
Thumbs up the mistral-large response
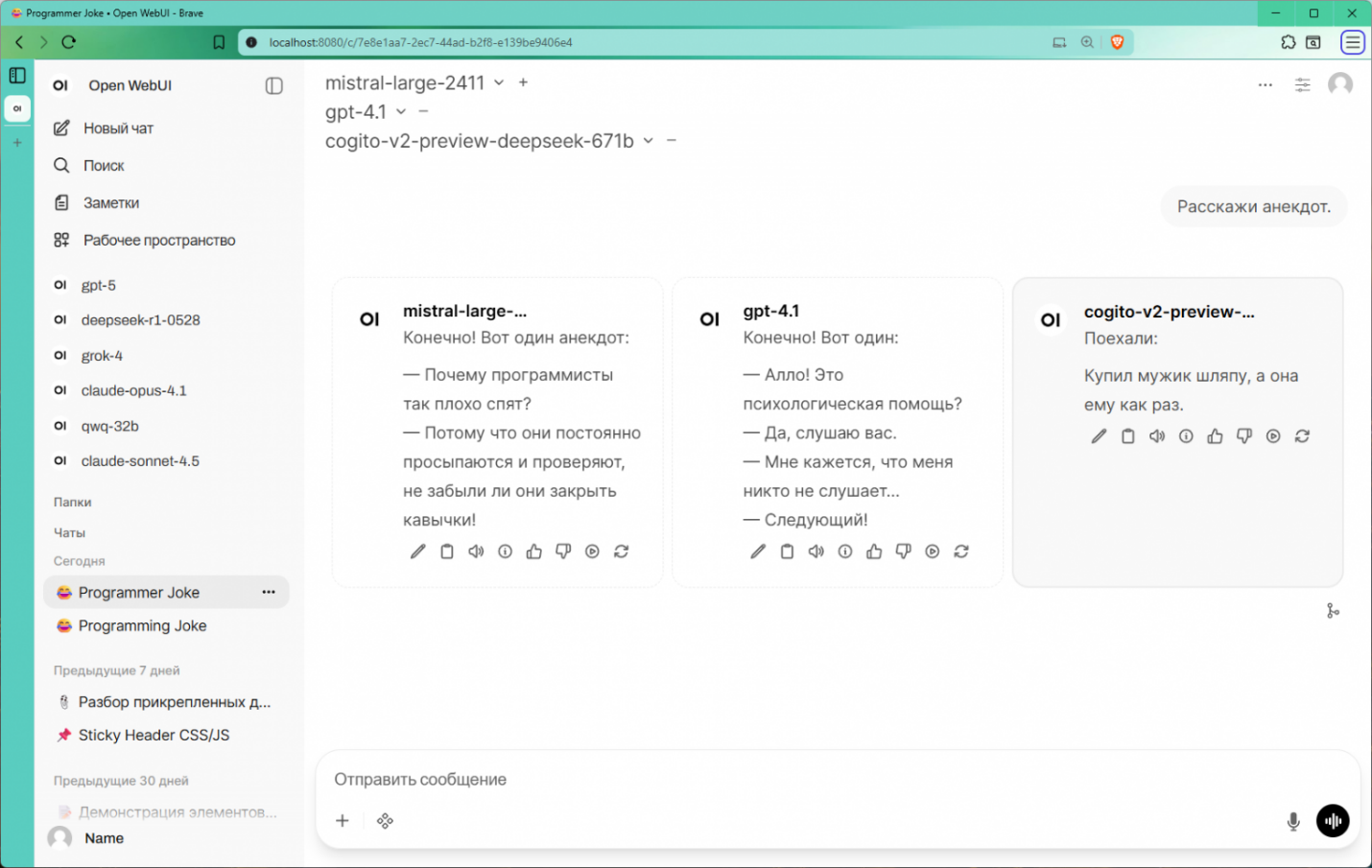tap(534, 551)
